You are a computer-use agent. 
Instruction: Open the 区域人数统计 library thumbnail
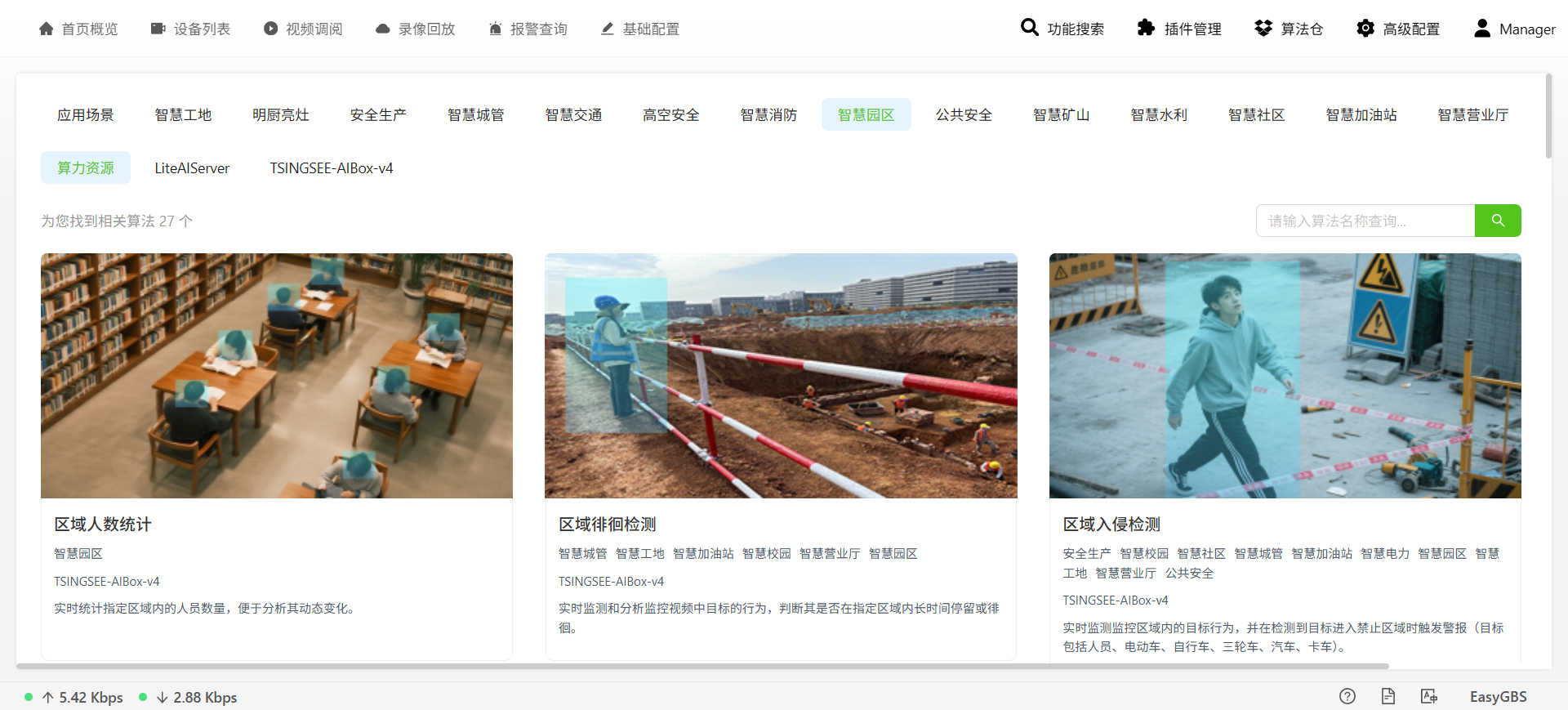tap(277, 376)
